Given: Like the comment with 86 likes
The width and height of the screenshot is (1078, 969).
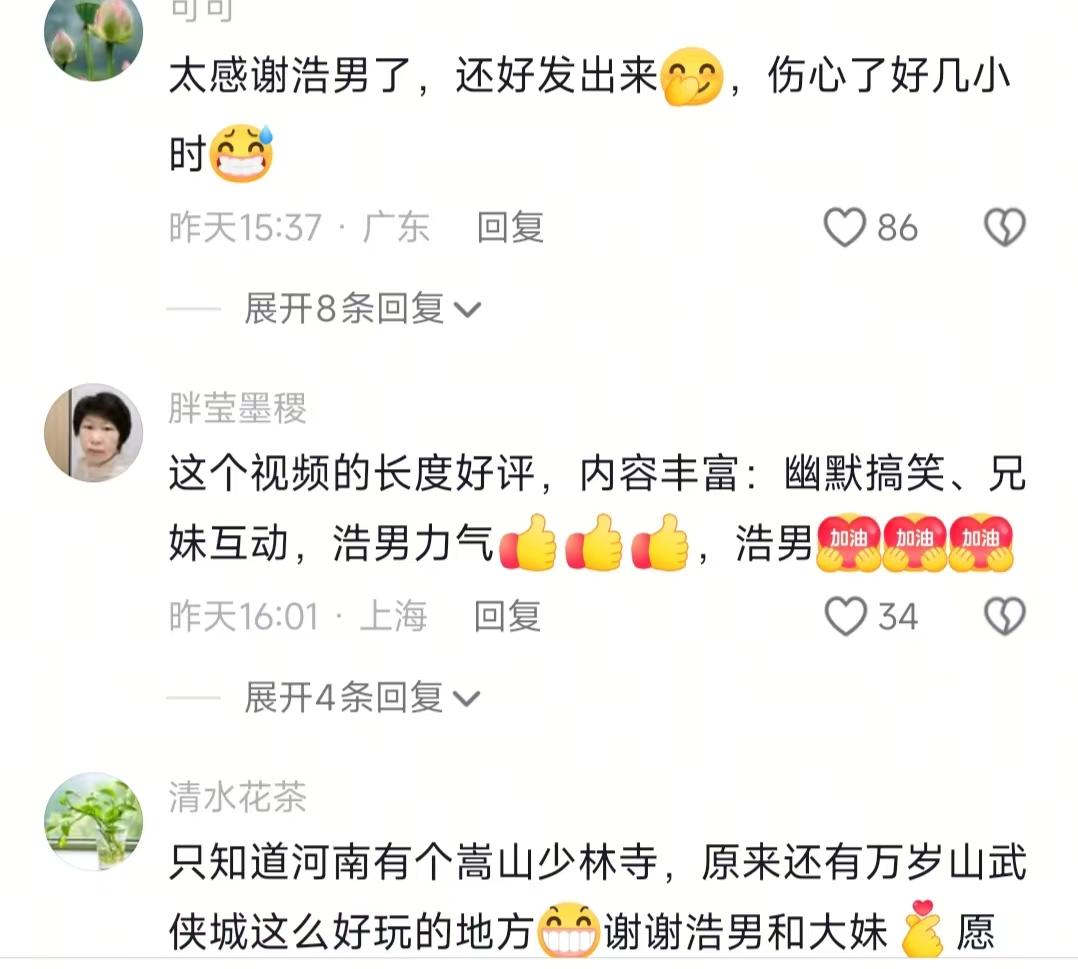Looking at the screenshot, I should pos(844,227).
